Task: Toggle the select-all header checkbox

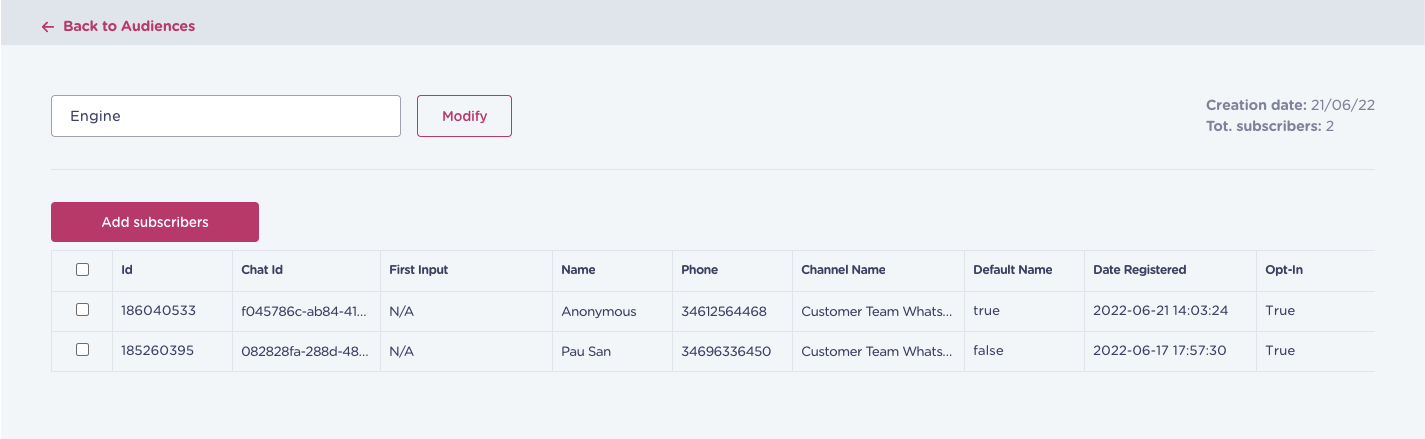Action: (x=83, y=270)
